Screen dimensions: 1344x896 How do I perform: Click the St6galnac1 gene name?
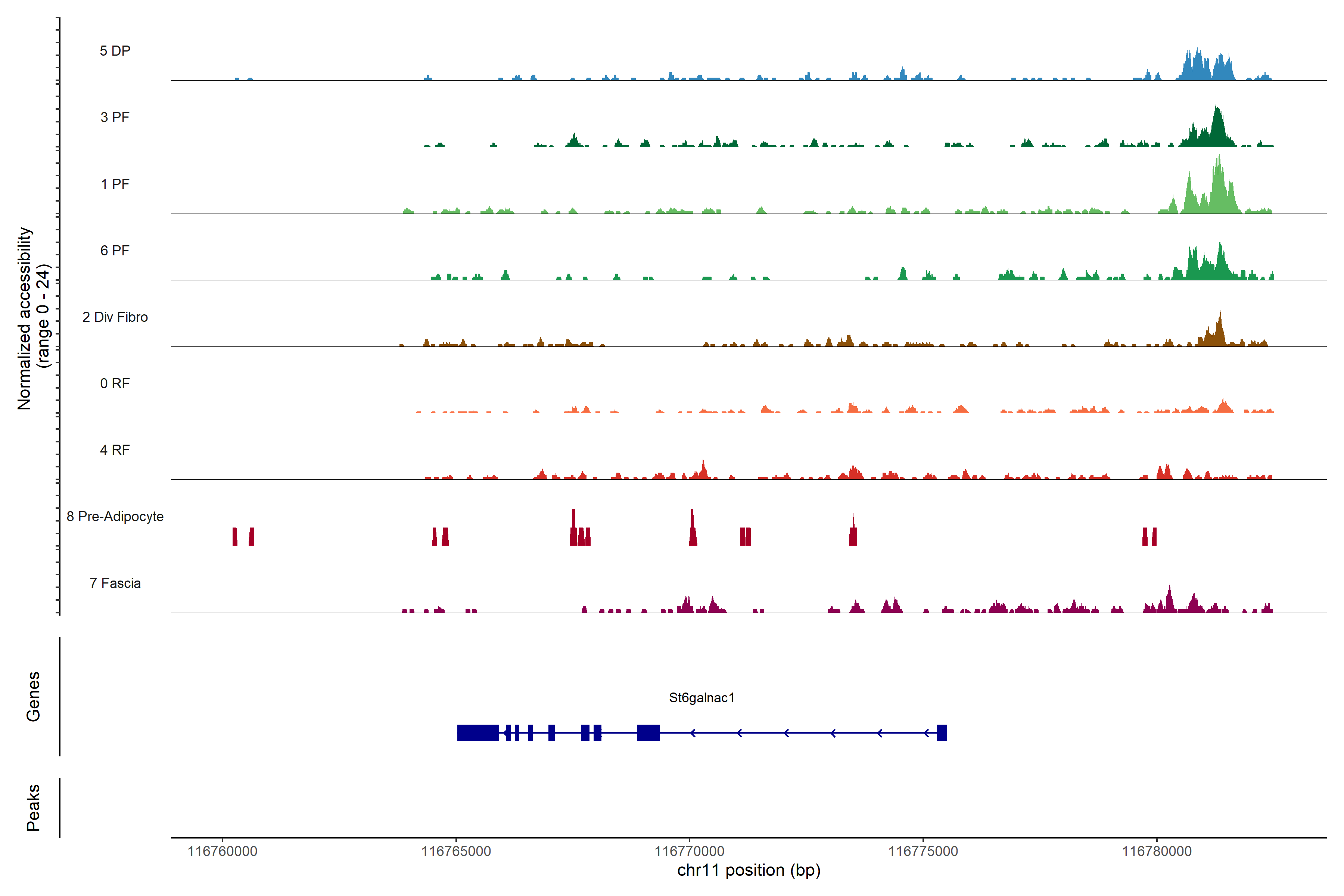[x=701, y=698]
